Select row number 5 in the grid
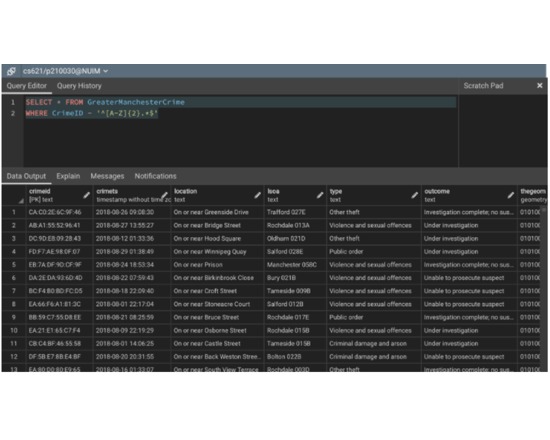550x440 pixels. coord(14,265)
